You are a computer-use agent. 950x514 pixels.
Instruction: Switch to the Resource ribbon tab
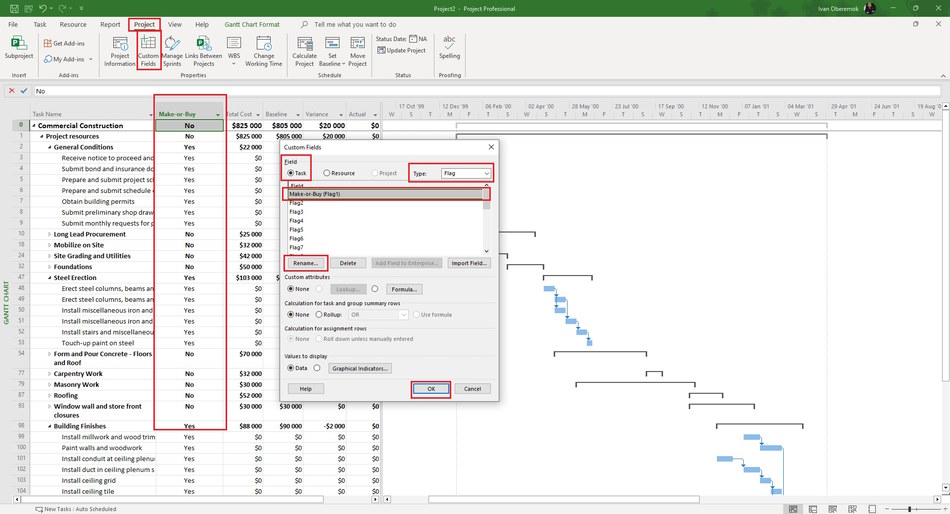[x=73, y=24]
